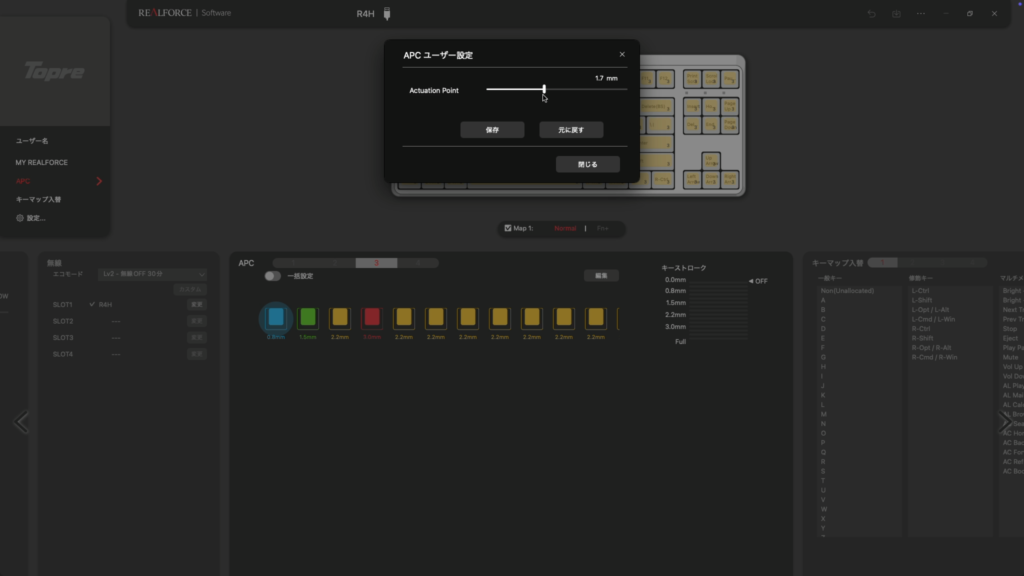Click the X icon on APC dialog
1024x576 pixels.
(622, 55)
